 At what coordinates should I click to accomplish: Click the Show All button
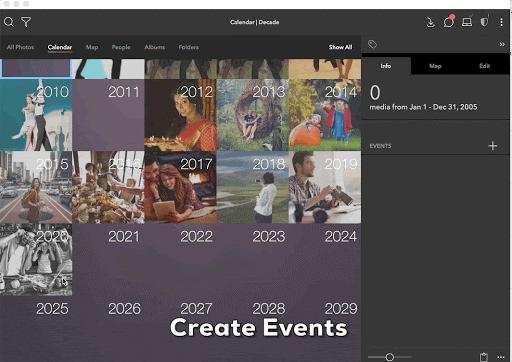point(340,47)
